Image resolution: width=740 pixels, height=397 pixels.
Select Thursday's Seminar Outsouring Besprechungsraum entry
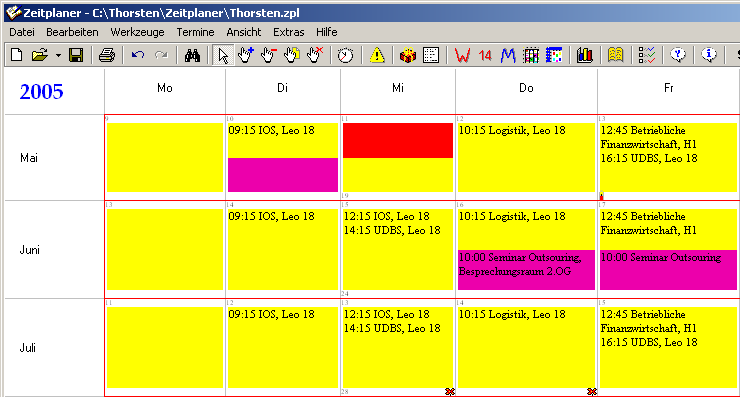(526, 270)
